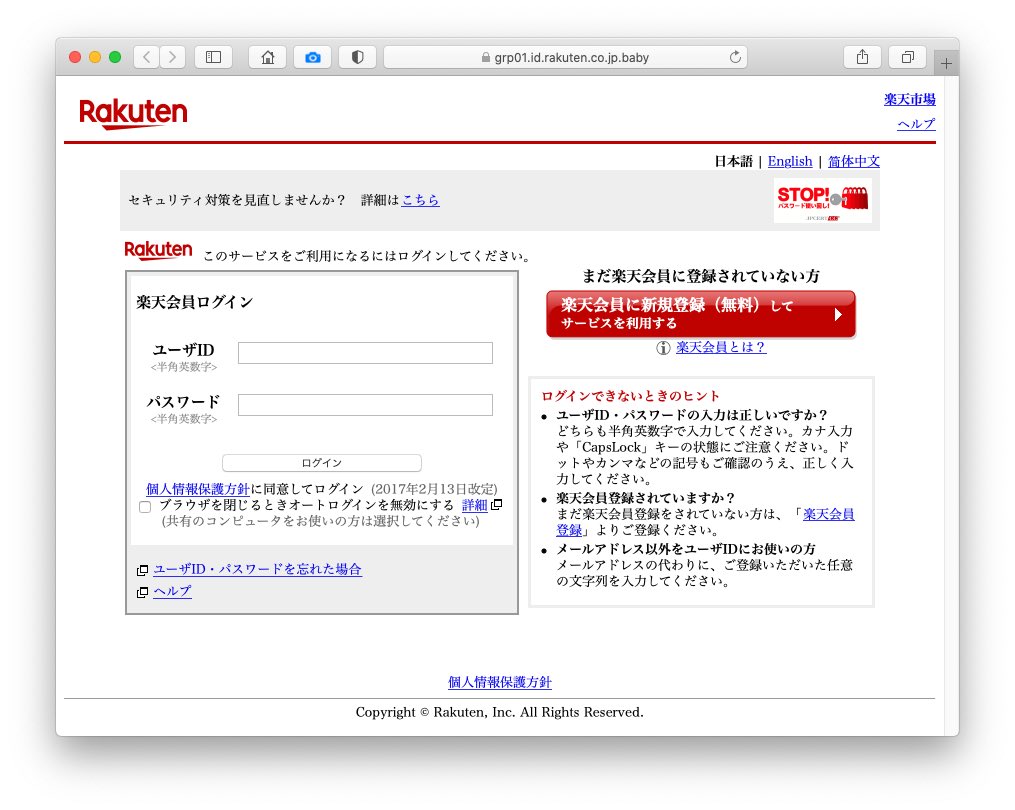Click the popup icon beside bottom ヘルプ
Screen dimensions: 1015x810
pyautogui.click(x=142, y=592)
